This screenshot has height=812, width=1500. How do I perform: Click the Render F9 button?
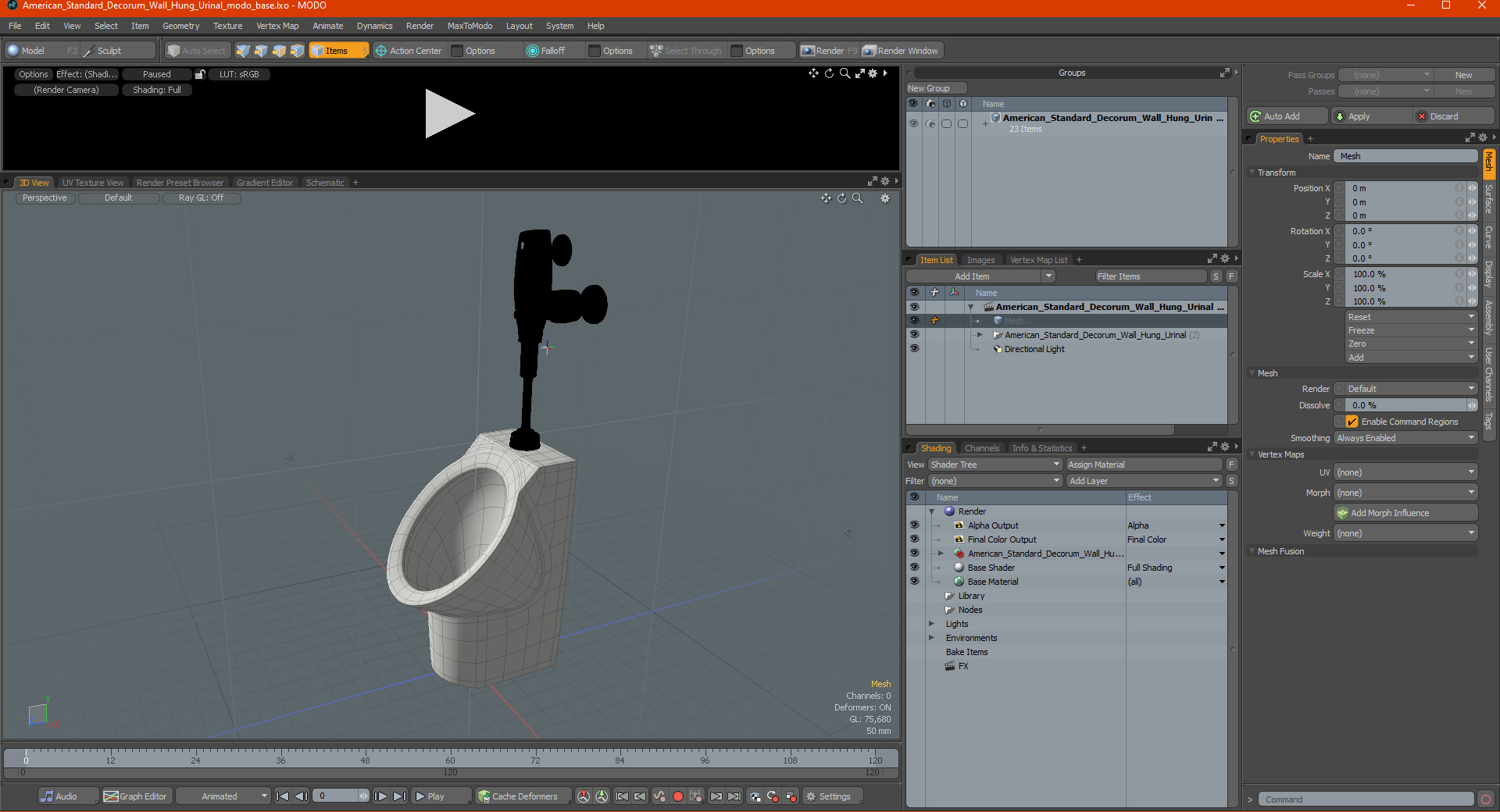click(829, 51)
